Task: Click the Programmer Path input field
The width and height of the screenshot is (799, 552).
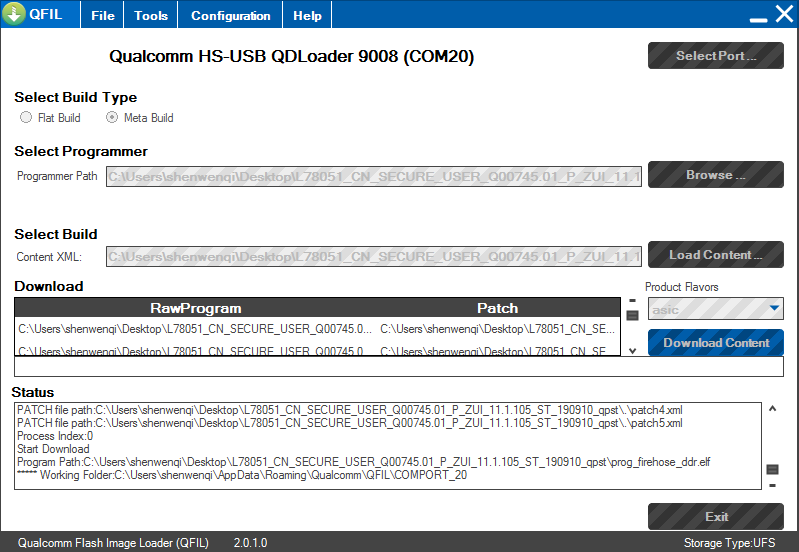Action: click(x=374, y=176)
